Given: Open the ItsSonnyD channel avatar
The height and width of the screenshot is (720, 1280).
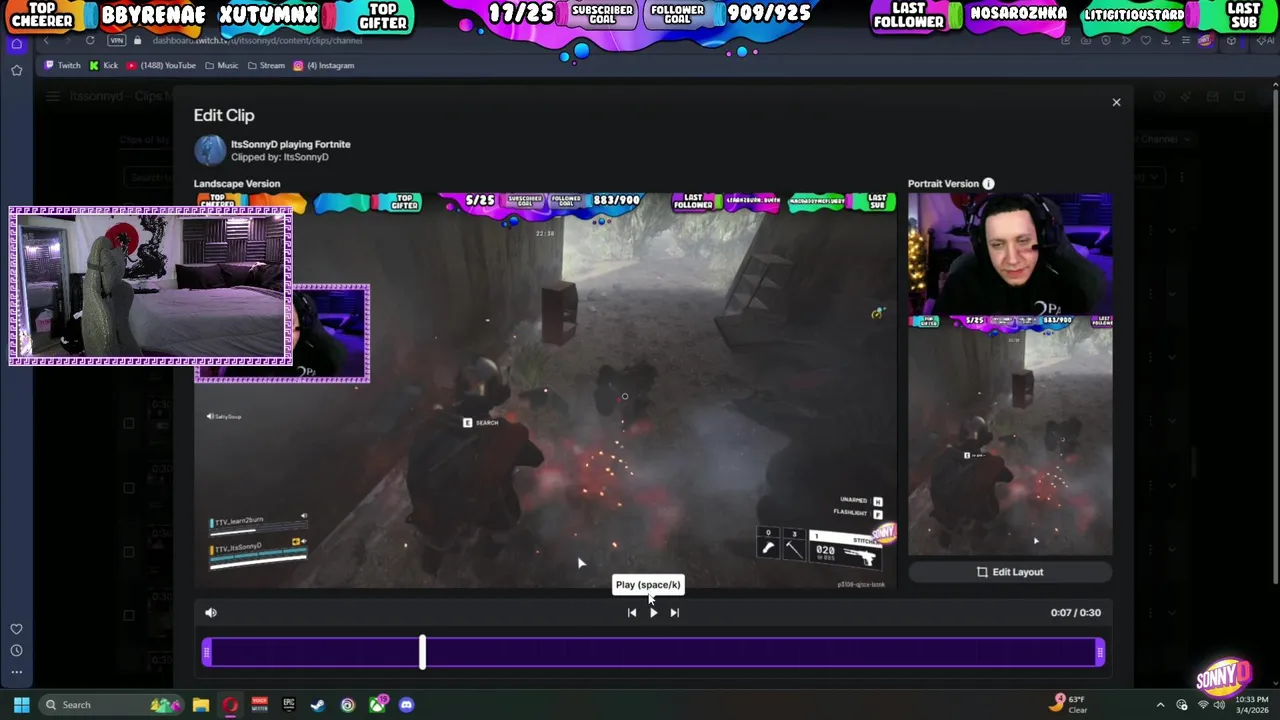Looking at the screenshot, I should [210, 150].
